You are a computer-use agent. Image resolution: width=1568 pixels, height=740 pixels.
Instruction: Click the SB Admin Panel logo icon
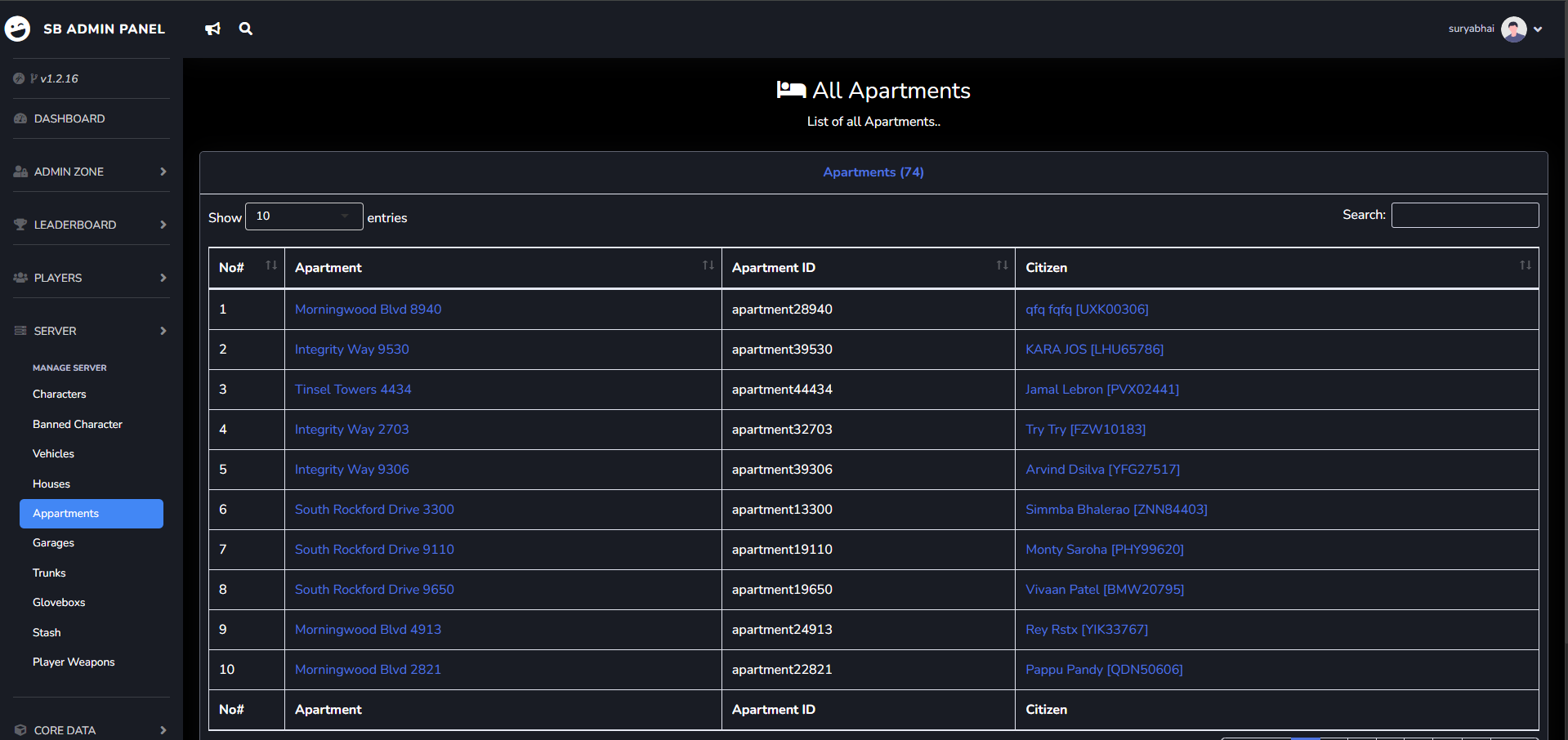pyautogui.click(x=18, y=29)
